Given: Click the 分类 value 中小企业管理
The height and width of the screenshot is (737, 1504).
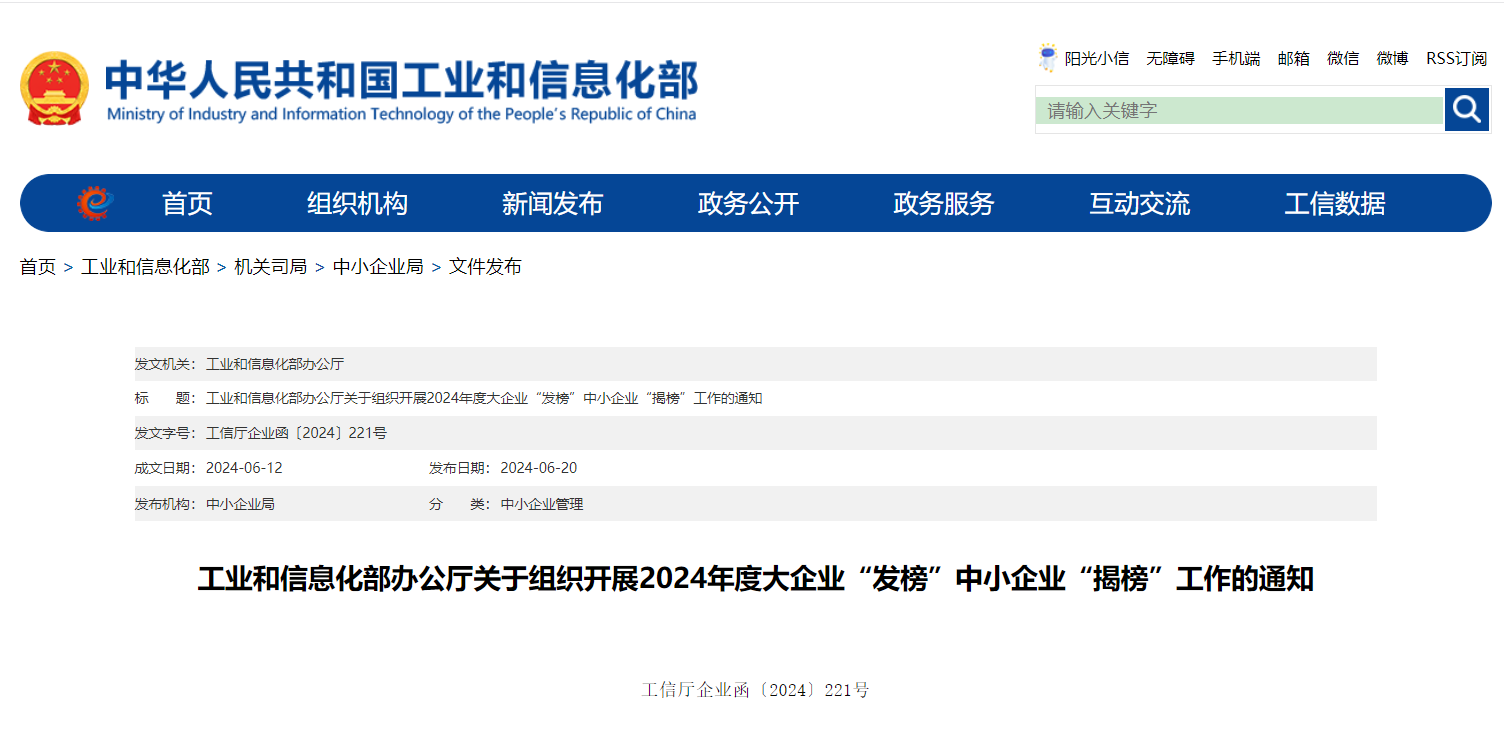Looking at the screenshot, I should (x=541, y=504).
